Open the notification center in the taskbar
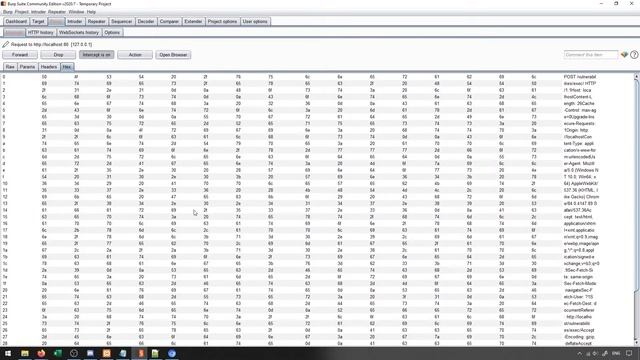This screenshot has height=360, width=640. click(629, 353)
